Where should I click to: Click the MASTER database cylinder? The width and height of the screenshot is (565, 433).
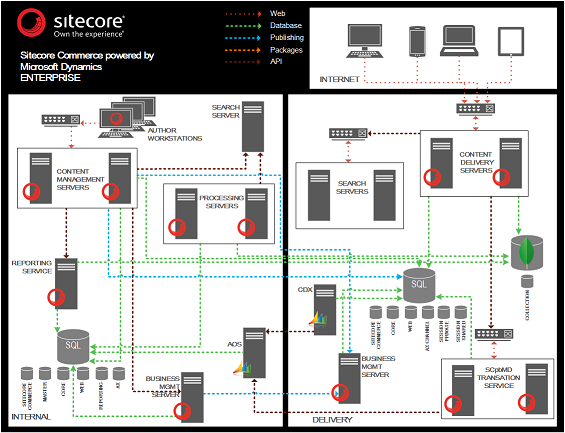pos(45,373)
